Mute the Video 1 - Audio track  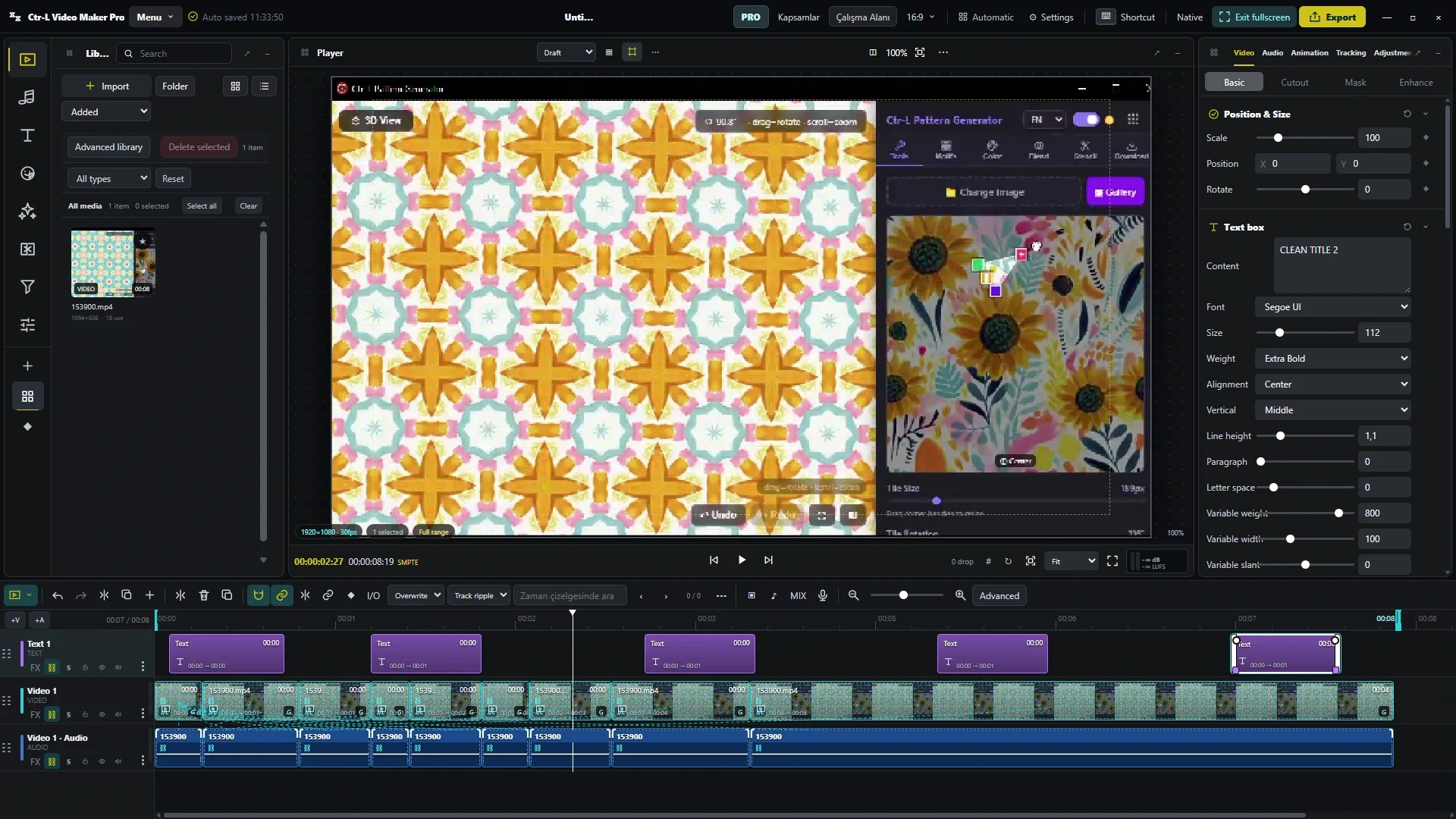pyautogui.click(x=118, y=762)
